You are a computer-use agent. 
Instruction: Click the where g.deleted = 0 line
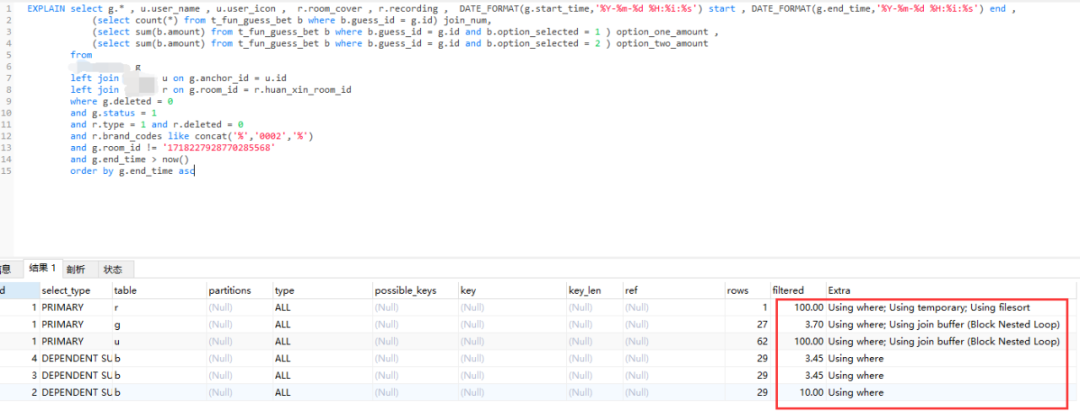click(121, 101)
